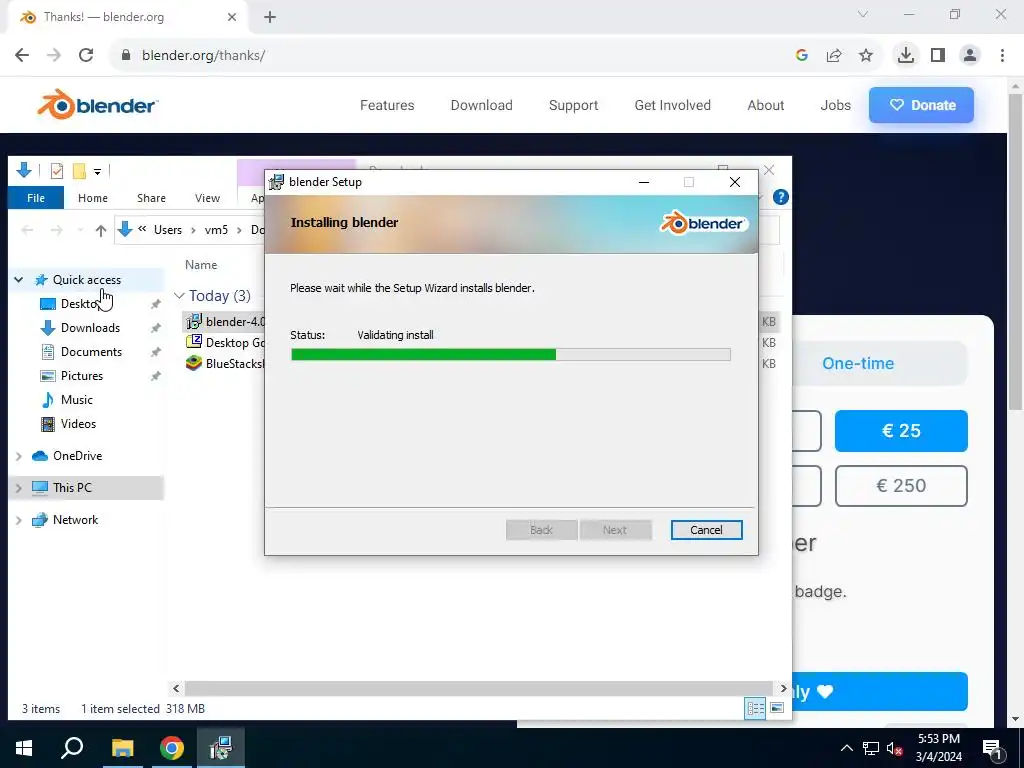Click the Name column header
Screen dimensions: 1024x768
pos(201,264)
